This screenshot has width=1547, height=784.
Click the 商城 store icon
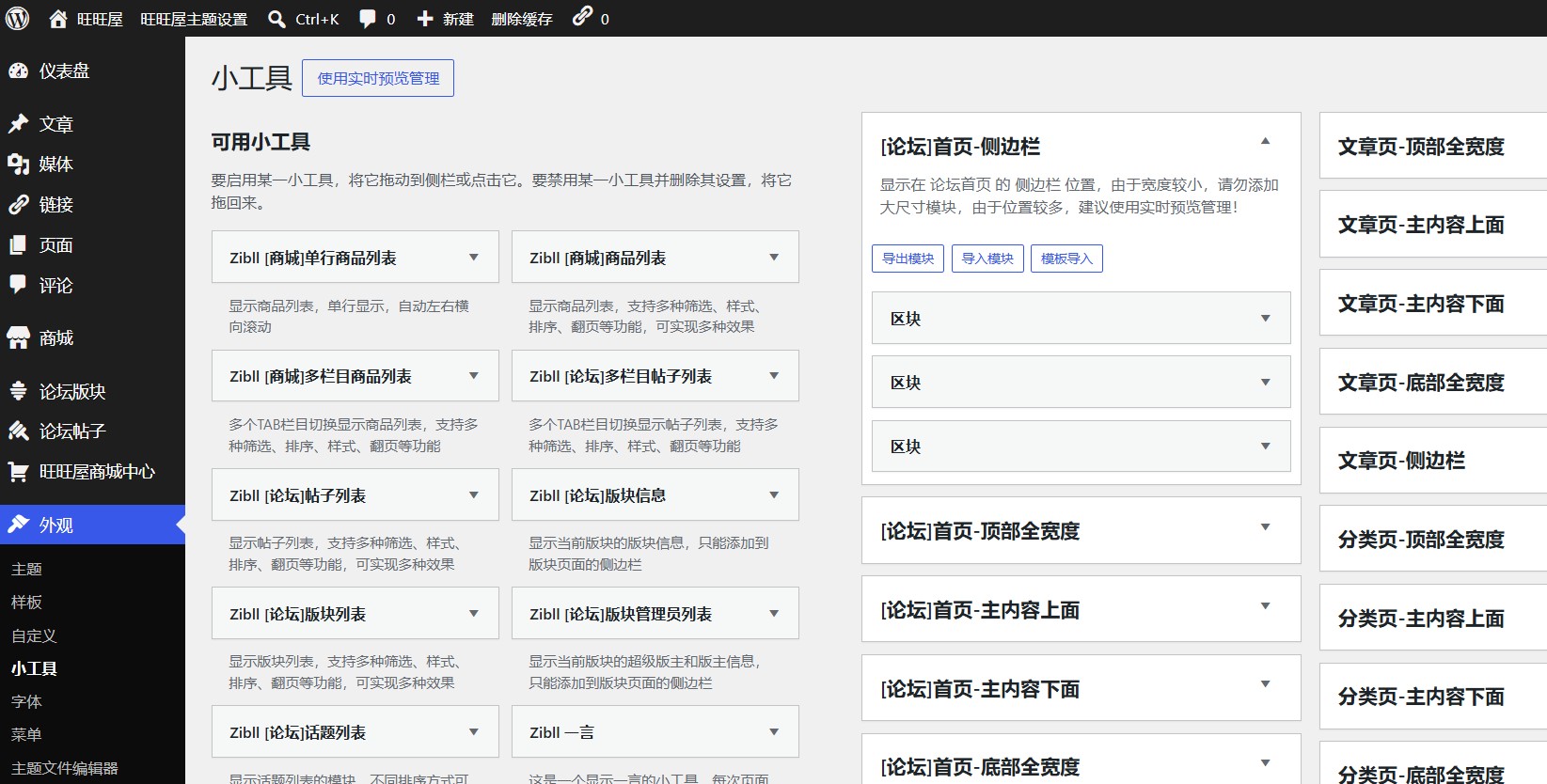[19, 338]
